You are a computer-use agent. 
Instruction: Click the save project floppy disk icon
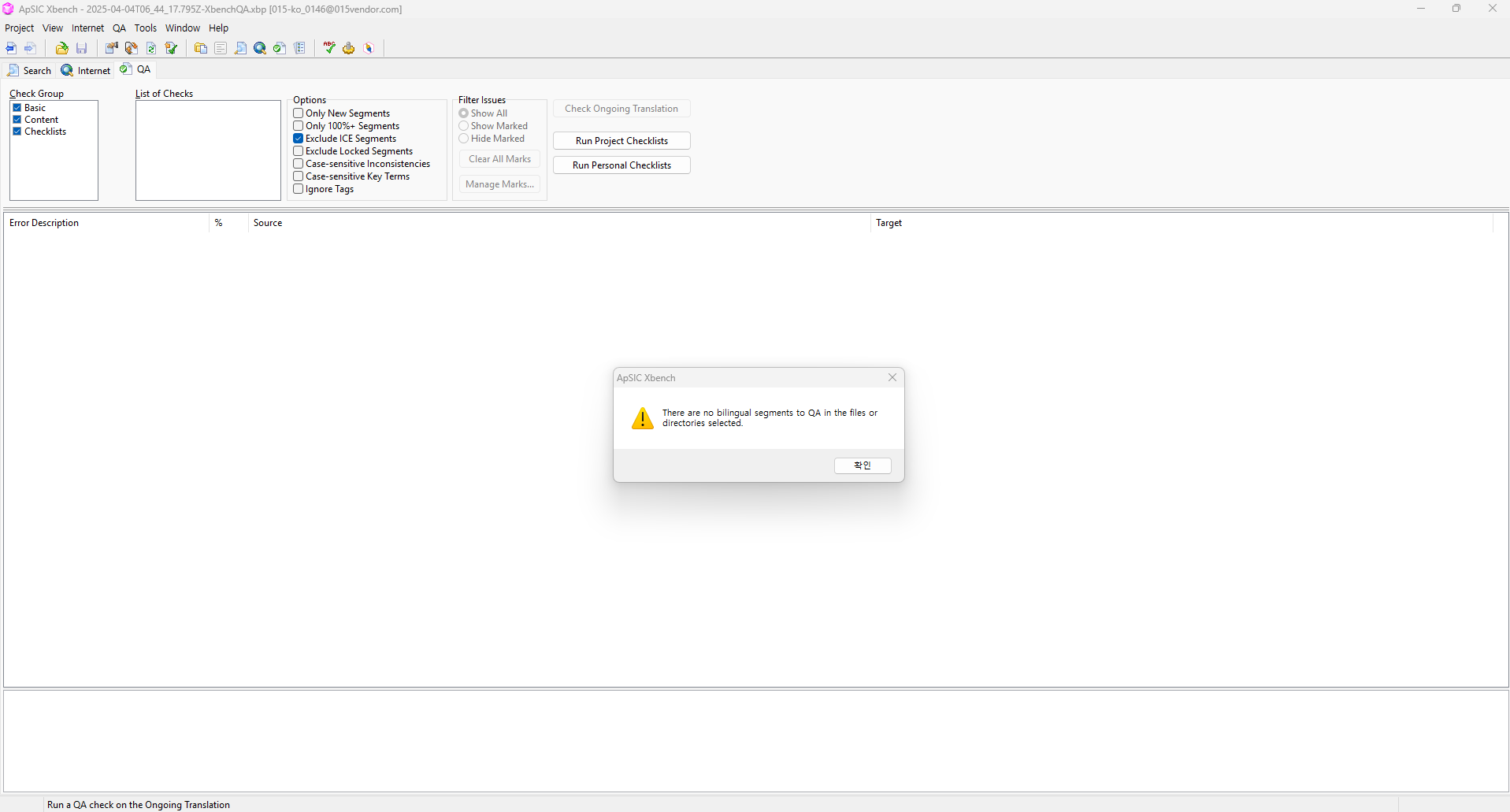[x=81, y=48]
